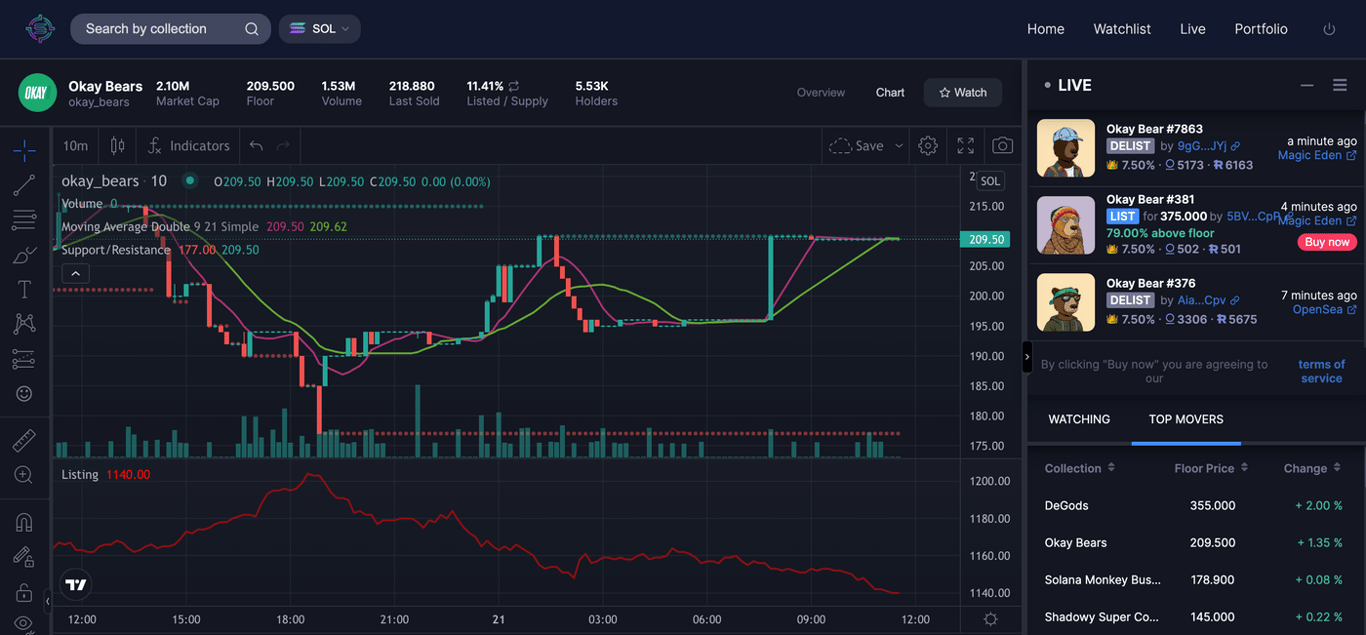Minimize the LIVE panel
Image resolution: width=1366 pixels, height=635 pixels.
click(1306, 86)
